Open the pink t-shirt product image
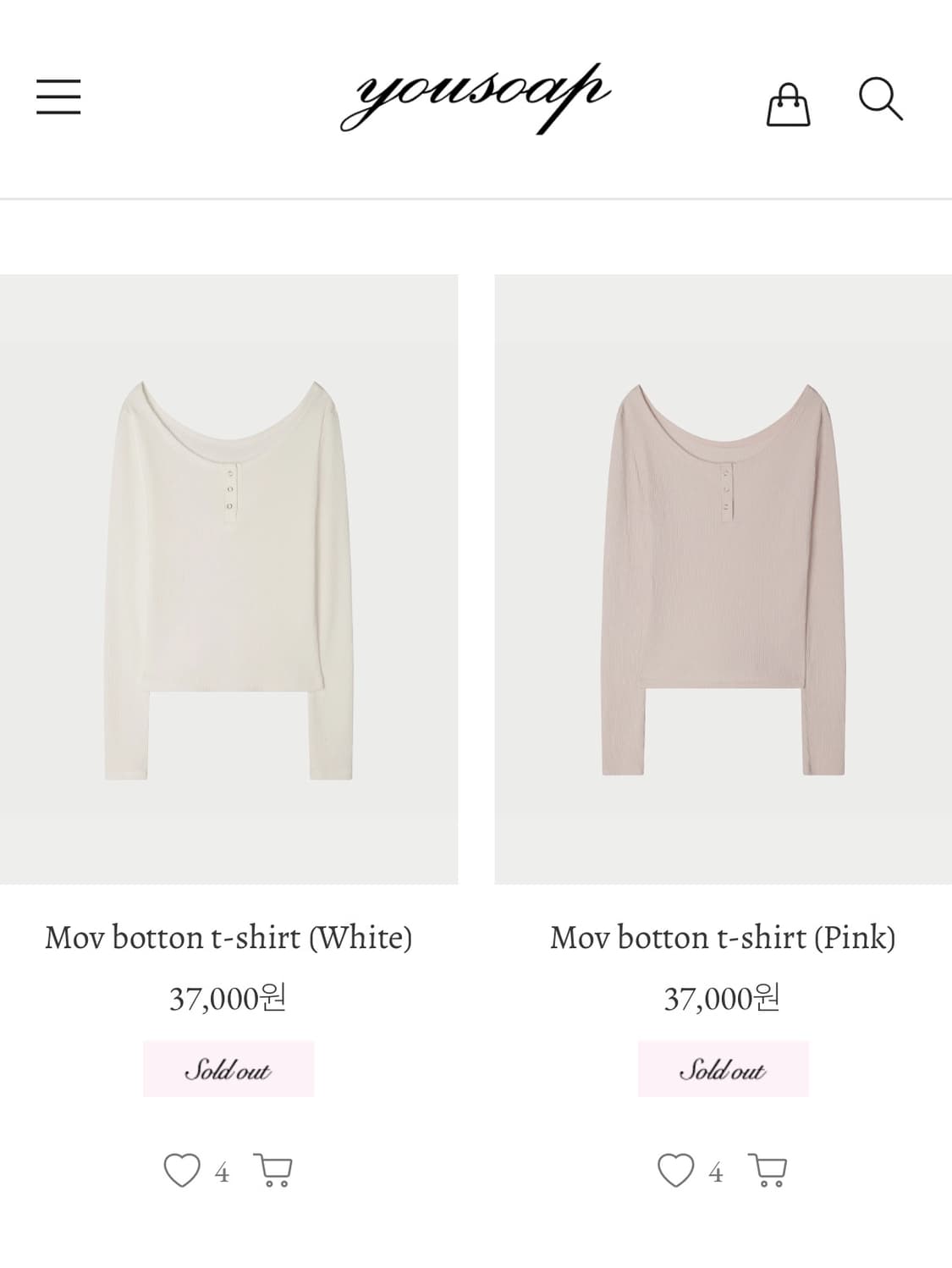Viewport: 952px width, 1268px height. 723,579
